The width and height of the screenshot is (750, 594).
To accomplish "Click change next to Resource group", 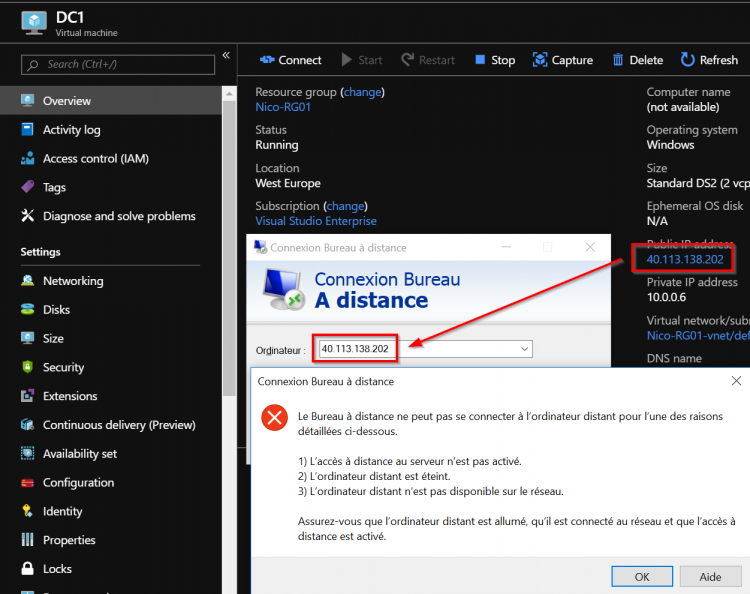I will 363,92.
